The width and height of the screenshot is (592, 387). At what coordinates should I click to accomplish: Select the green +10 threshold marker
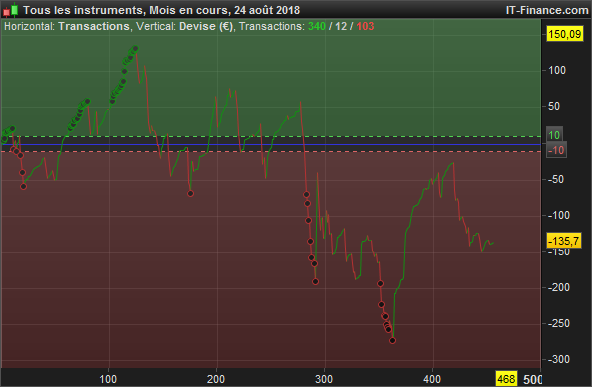pyautogui.click(x=554, y=135)
